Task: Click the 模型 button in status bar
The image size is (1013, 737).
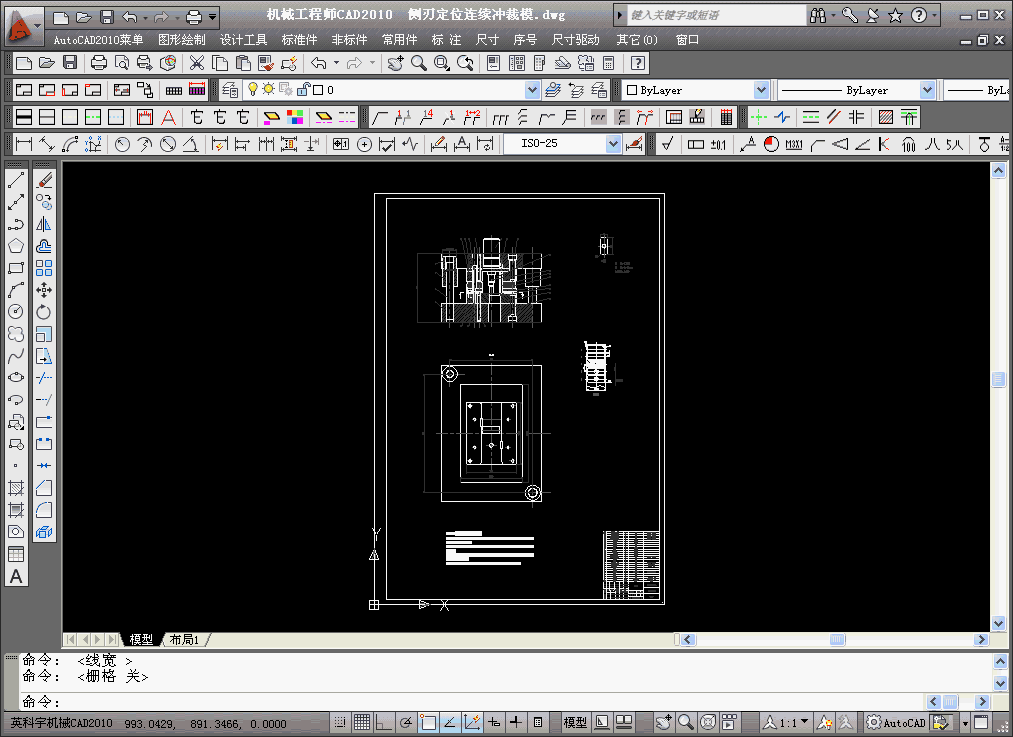Action: click(x=575, y=722)
